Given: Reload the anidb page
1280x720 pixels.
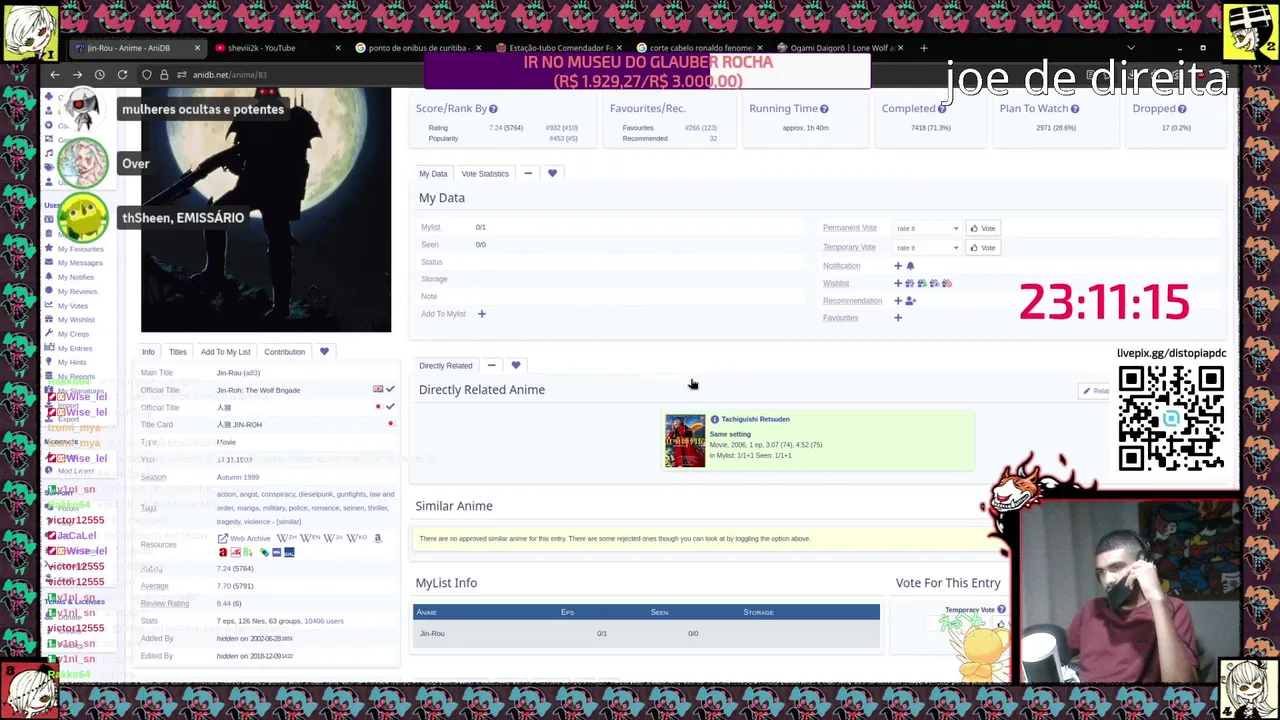Looking at the screenshot, I should 122,75.
